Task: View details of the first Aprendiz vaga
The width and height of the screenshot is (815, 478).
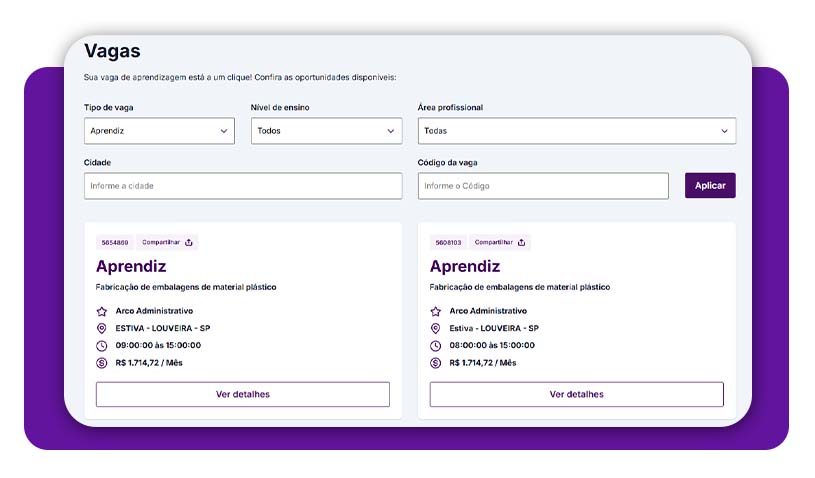Action: coord(243,394)
